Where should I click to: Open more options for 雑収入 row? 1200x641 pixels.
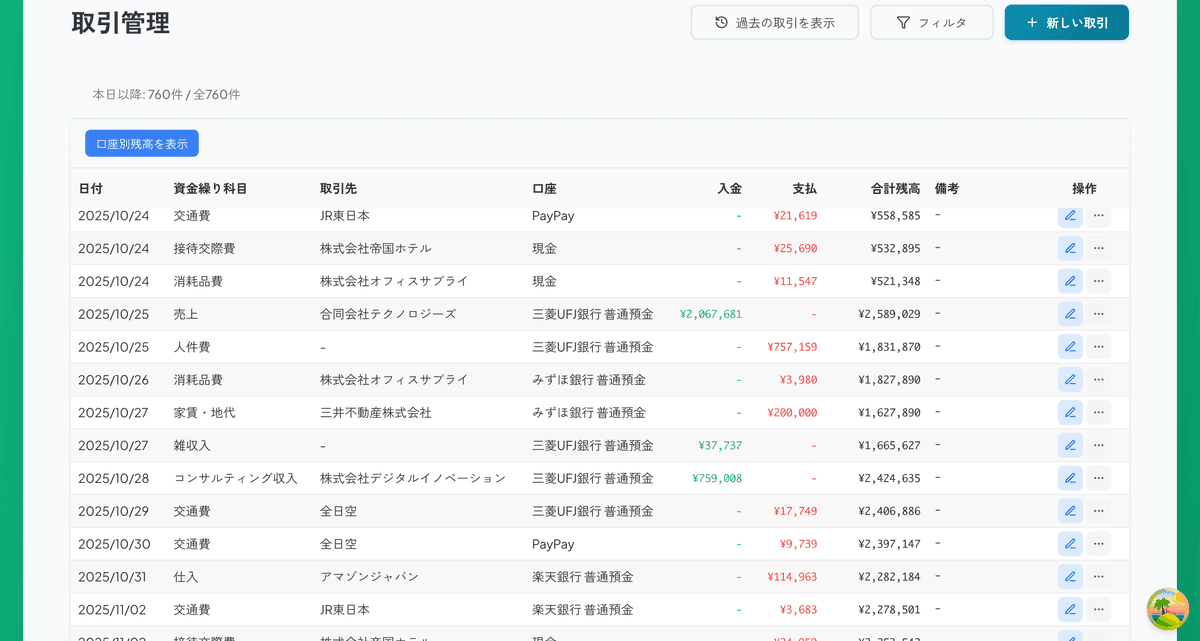[1099, 445]
